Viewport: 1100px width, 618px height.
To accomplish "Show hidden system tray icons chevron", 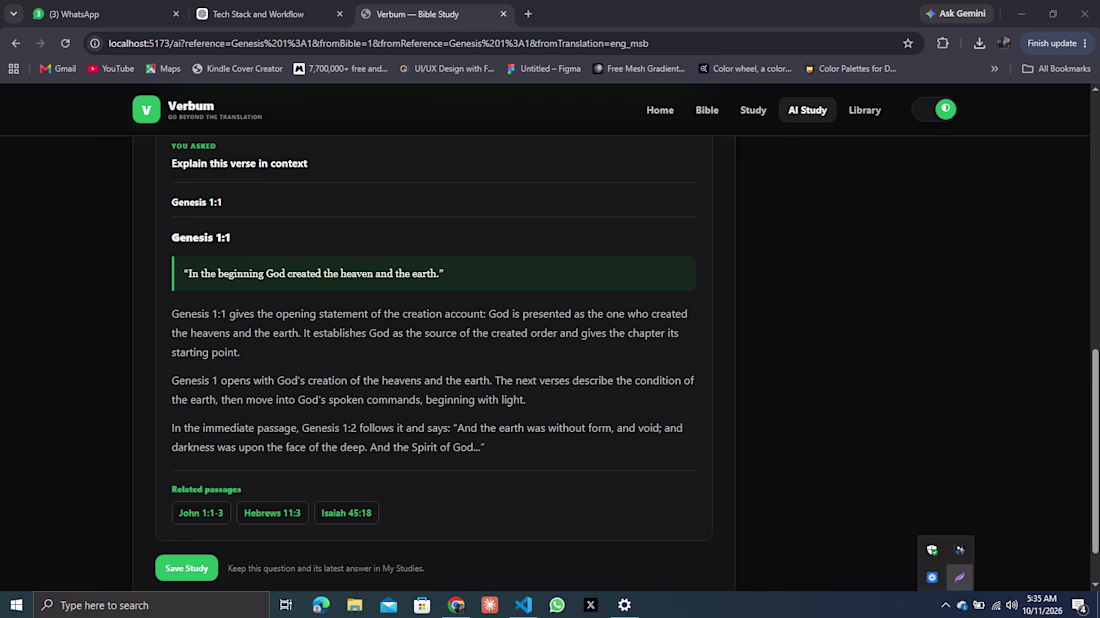I will pos(945,605).
